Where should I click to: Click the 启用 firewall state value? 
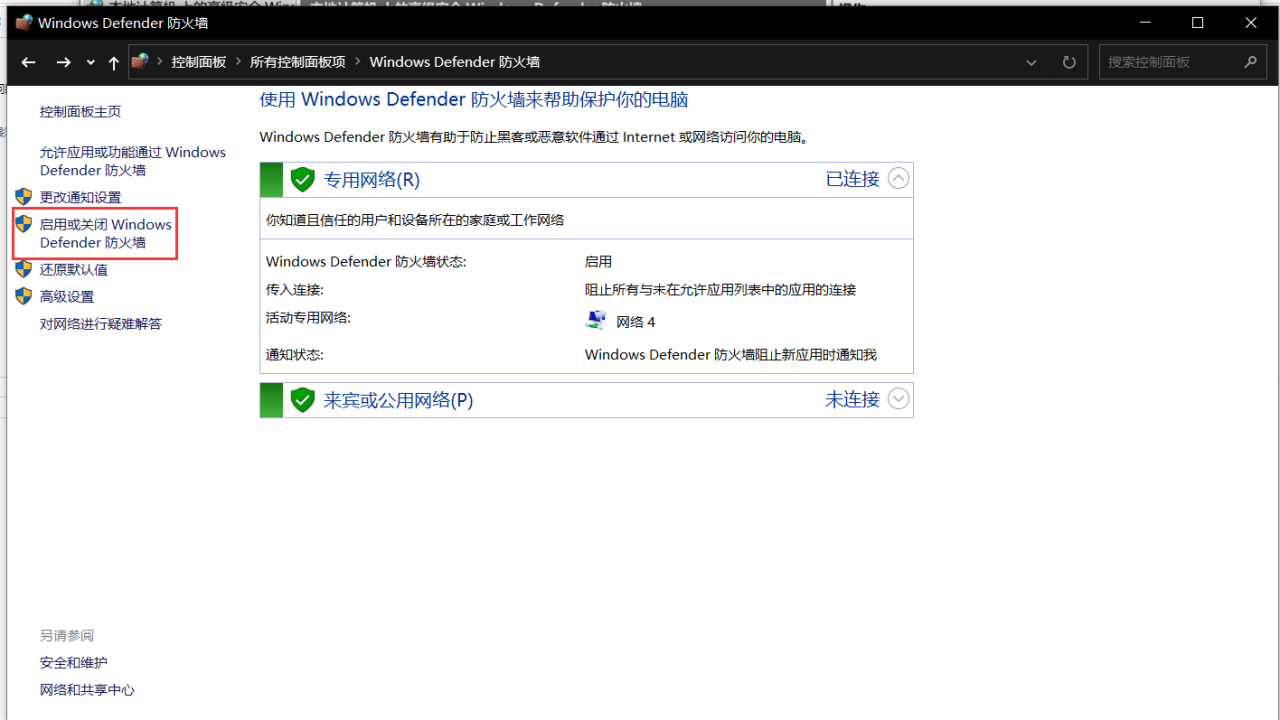(599, 261)
